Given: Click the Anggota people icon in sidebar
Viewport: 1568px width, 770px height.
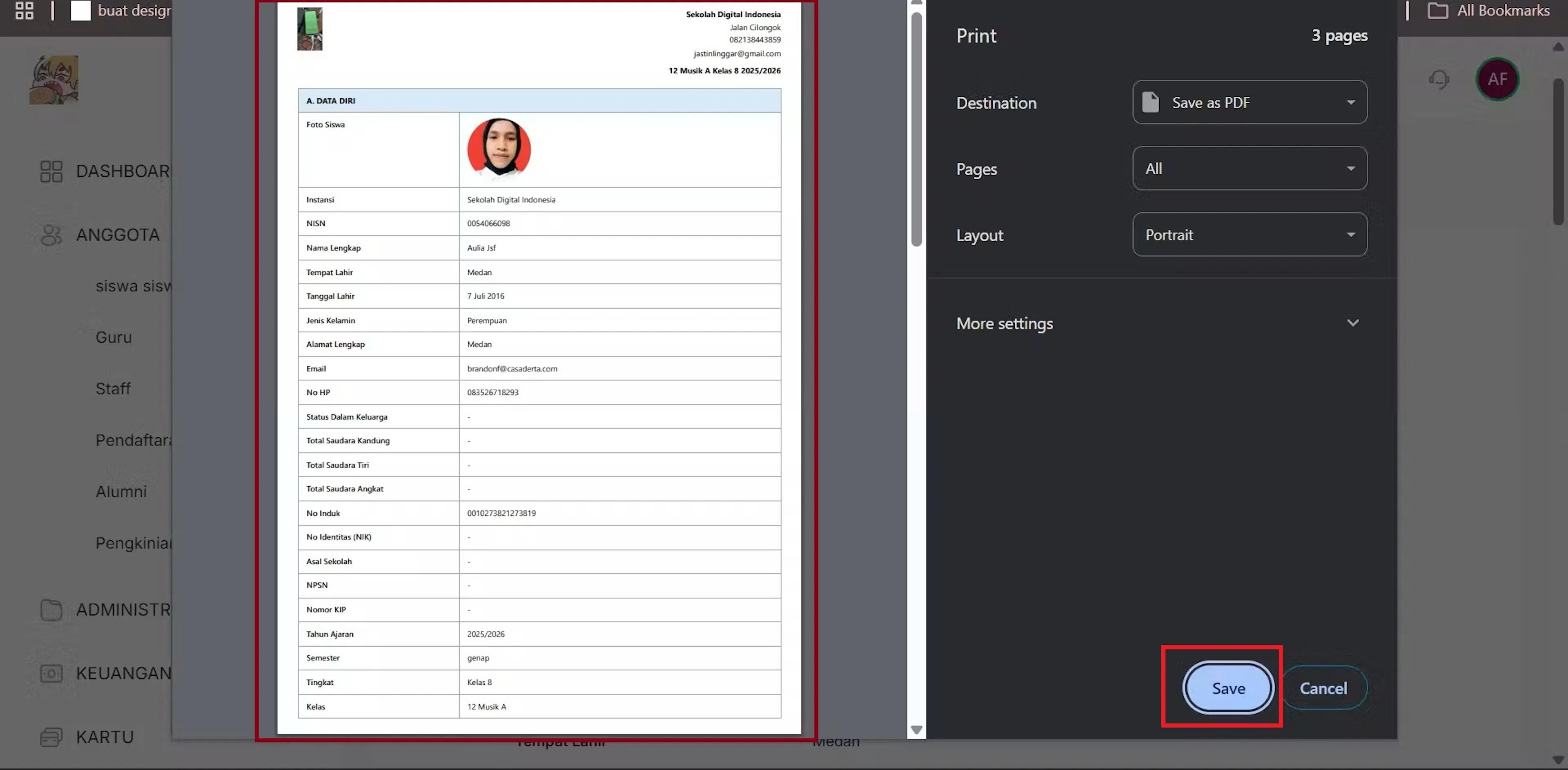Looking at the screenshot, I should [51, 235].
